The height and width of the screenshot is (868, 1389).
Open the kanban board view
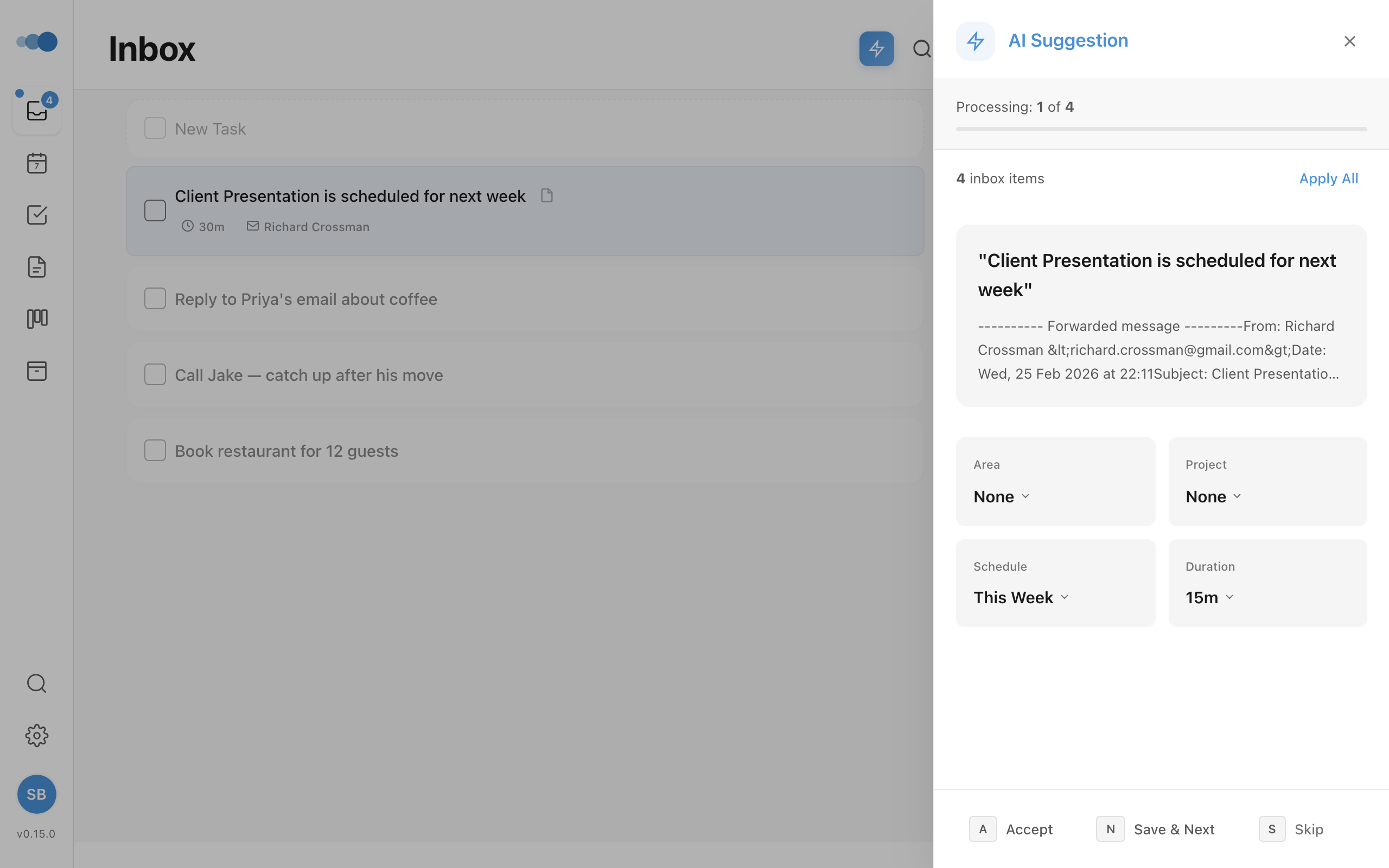point(36,318)
